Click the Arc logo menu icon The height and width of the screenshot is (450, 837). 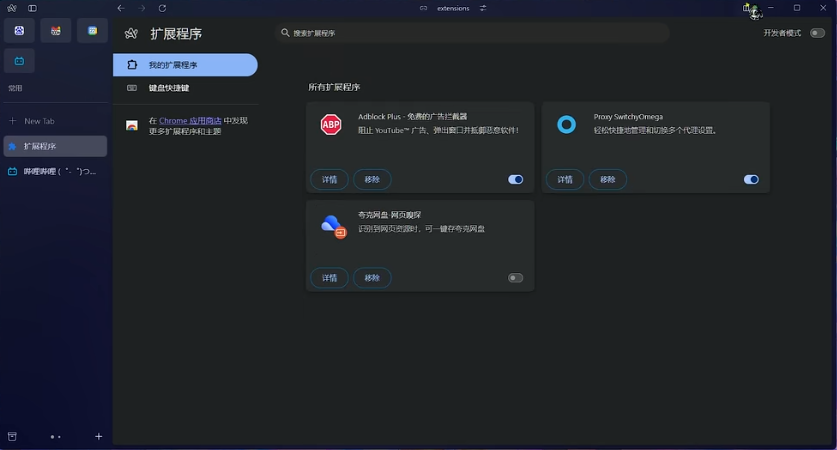point(12,8)
